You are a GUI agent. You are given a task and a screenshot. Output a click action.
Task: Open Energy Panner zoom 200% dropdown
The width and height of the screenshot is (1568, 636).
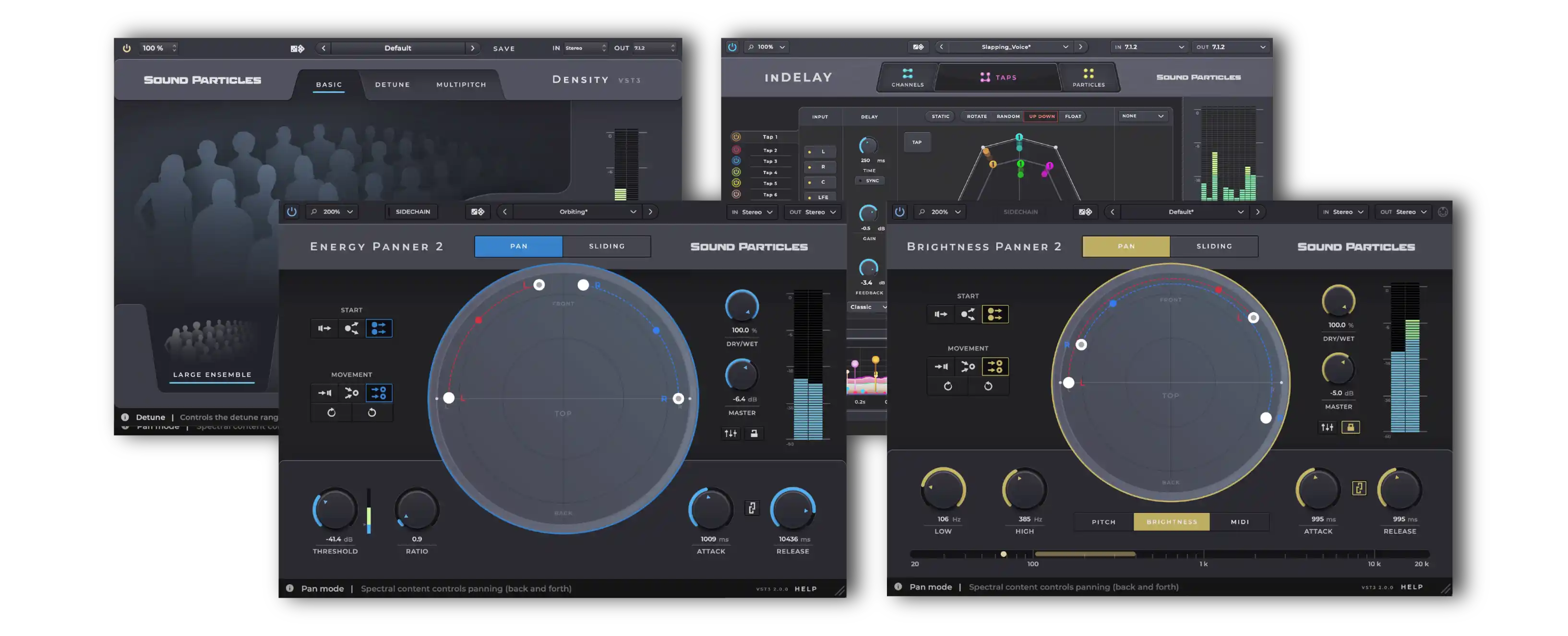tap(332, 212)
